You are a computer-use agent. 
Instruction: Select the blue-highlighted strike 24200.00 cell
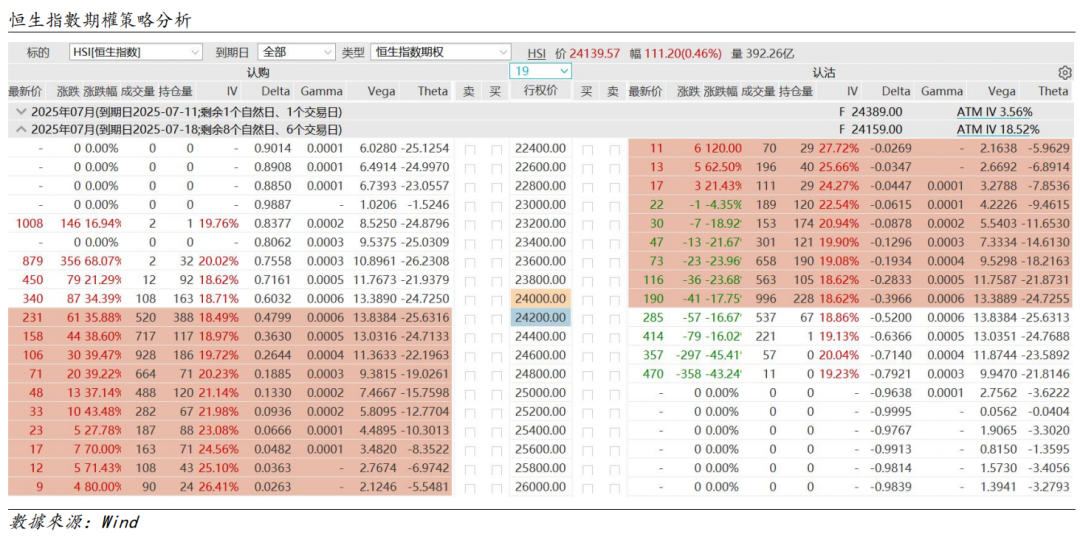[x=541, y=318]
